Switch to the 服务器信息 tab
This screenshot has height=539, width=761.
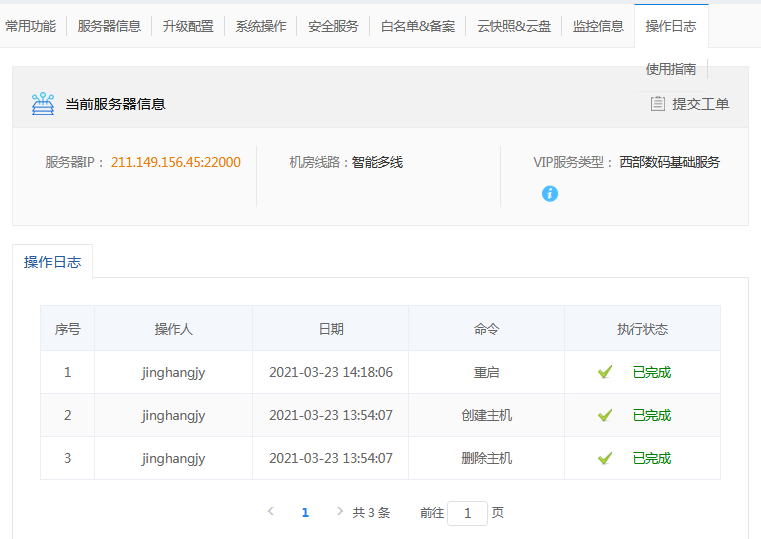(x=109, y=26)
